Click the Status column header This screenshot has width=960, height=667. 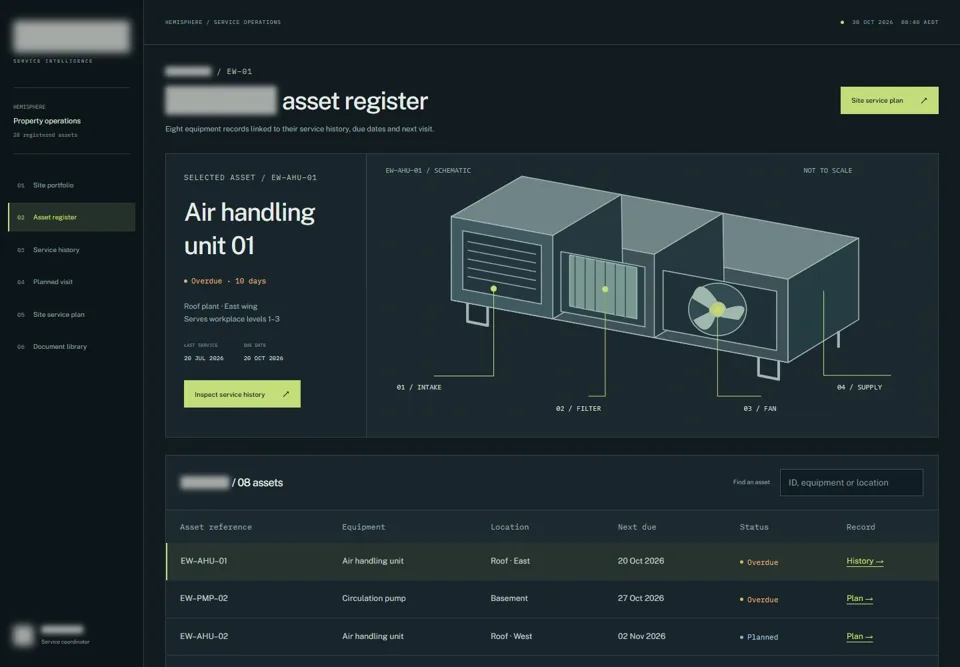[754, 527]
